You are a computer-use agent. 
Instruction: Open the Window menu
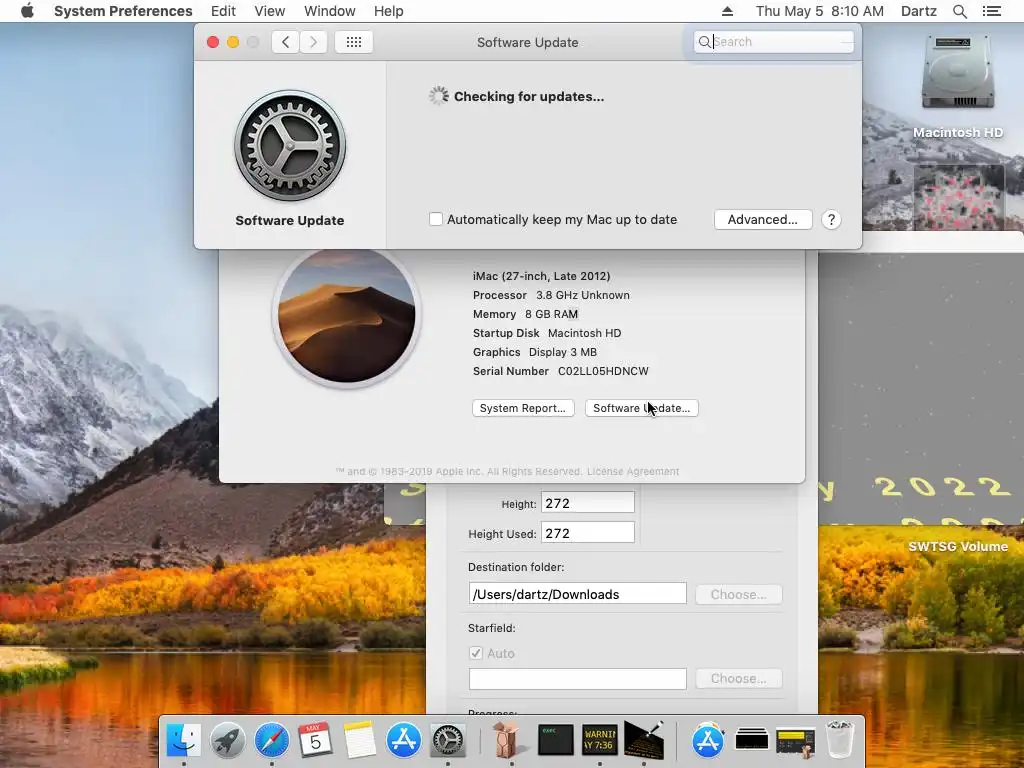pos(330,11)
